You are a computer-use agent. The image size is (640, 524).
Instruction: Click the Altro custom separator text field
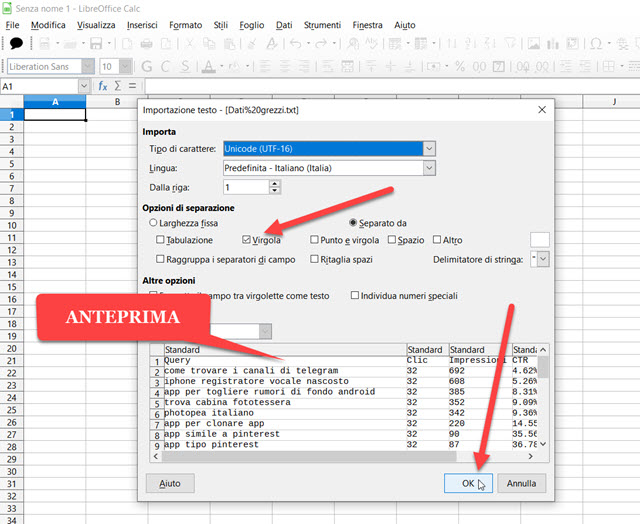coord(540,240)
